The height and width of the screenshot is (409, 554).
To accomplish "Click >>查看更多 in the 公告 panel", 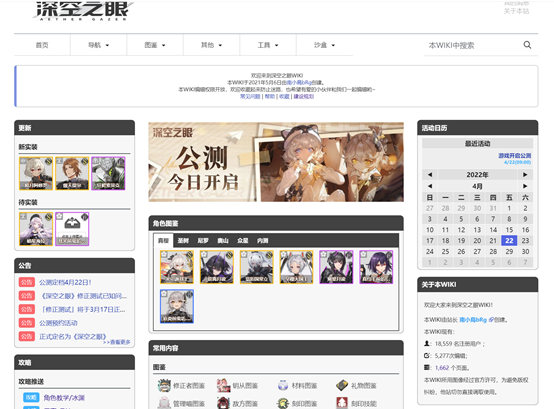I will point(117,342).
